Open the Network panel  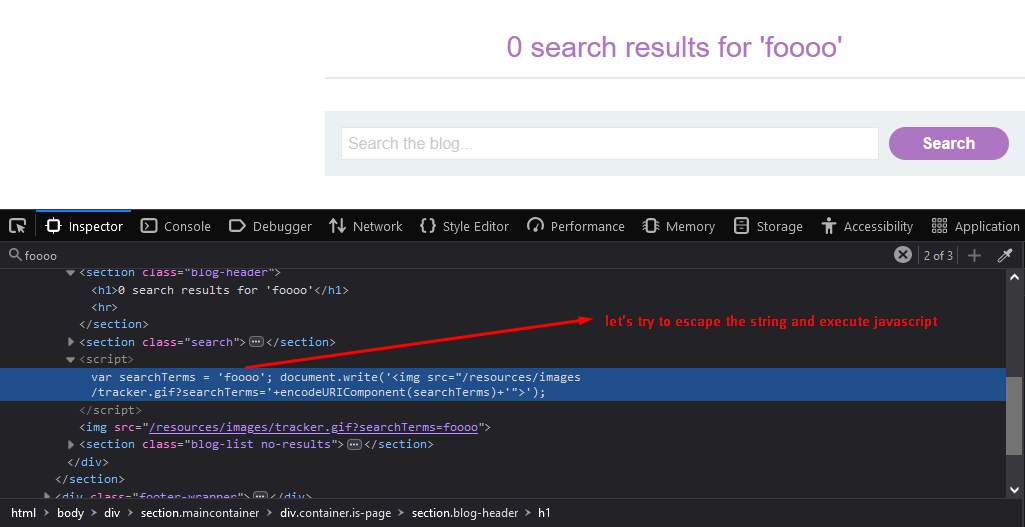coord(366,226)
